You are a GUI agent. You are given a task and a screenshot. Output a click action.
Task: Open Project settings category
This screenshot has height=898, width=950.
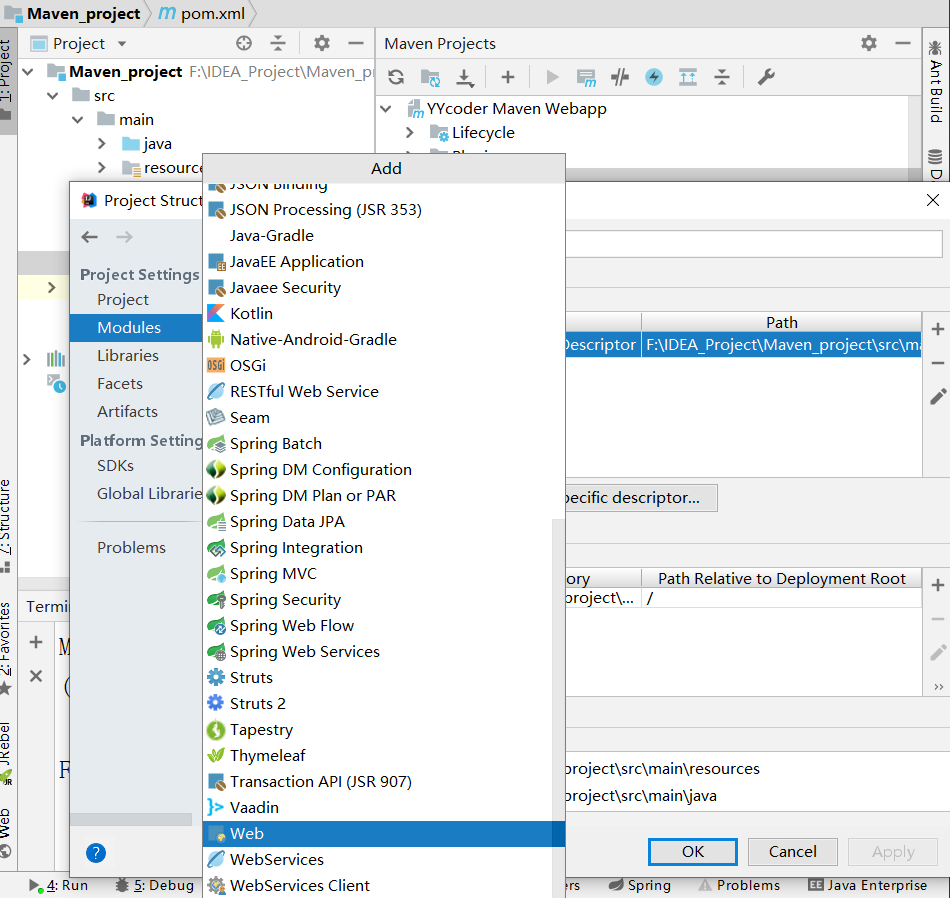[123, 300]
